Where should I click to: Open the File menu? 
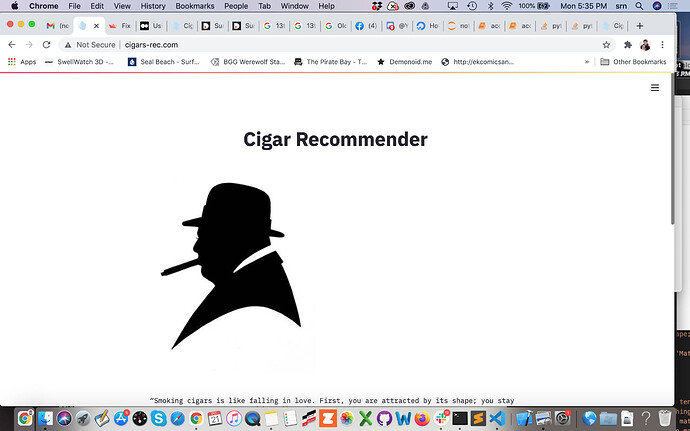point(74,6)
